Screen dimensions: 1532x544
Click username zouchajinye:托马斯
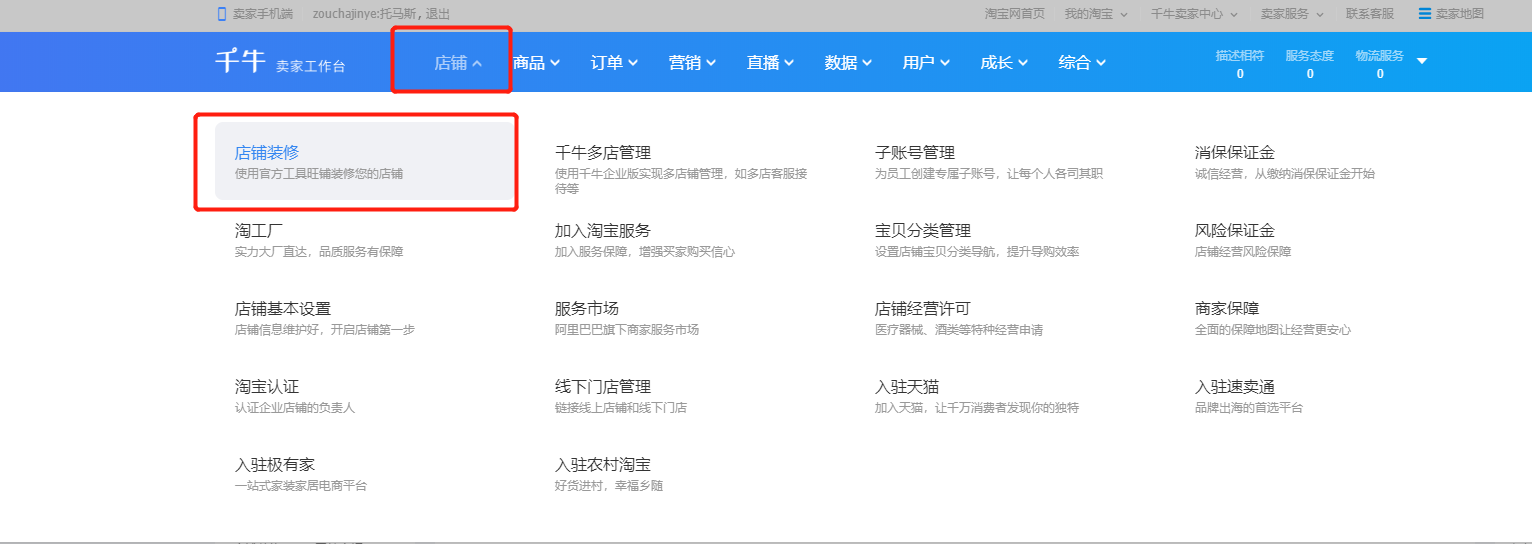click(x=367, y=14)
